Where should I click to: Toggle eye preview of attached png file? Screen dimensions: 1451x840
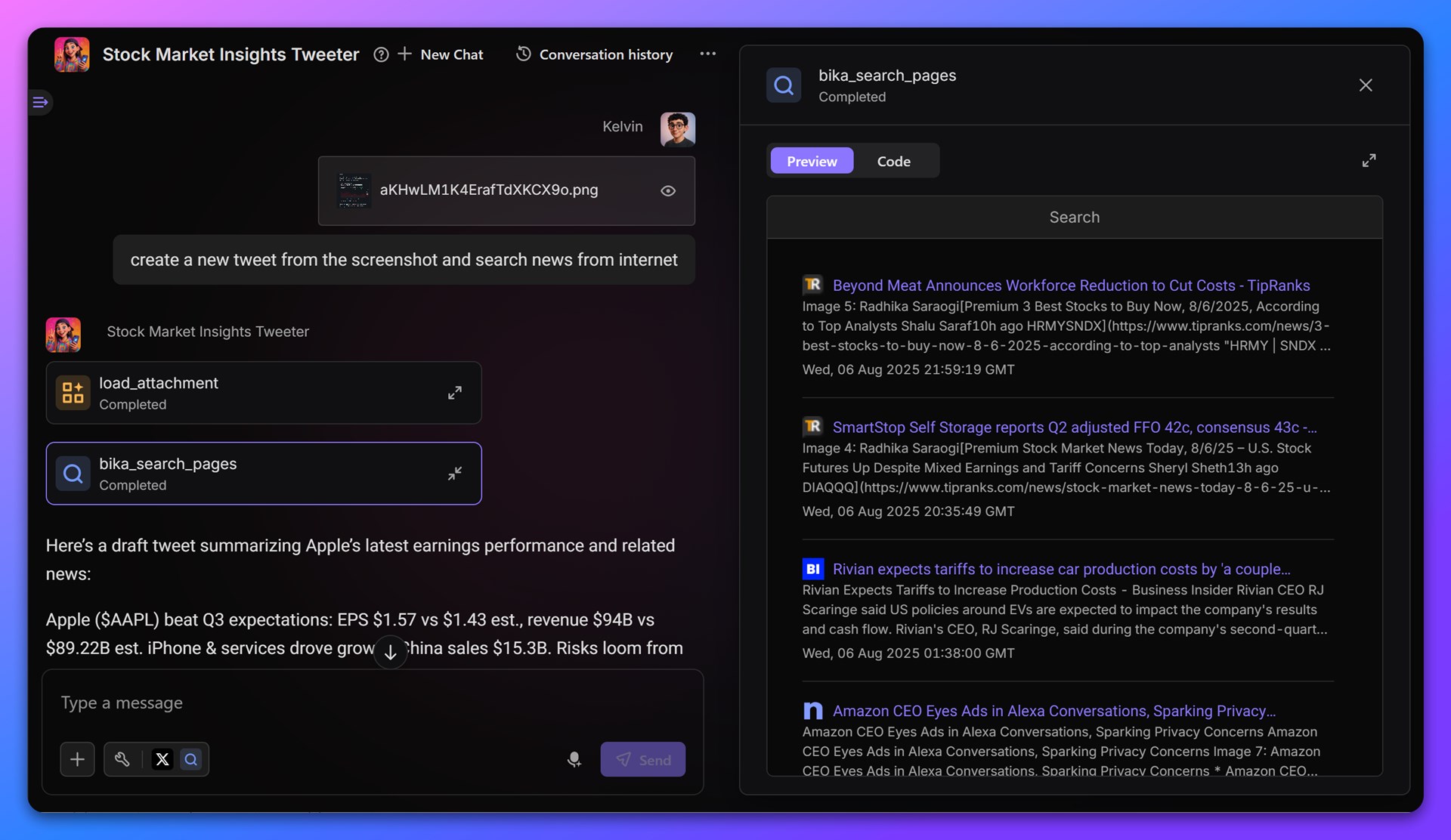coord(668,190)
